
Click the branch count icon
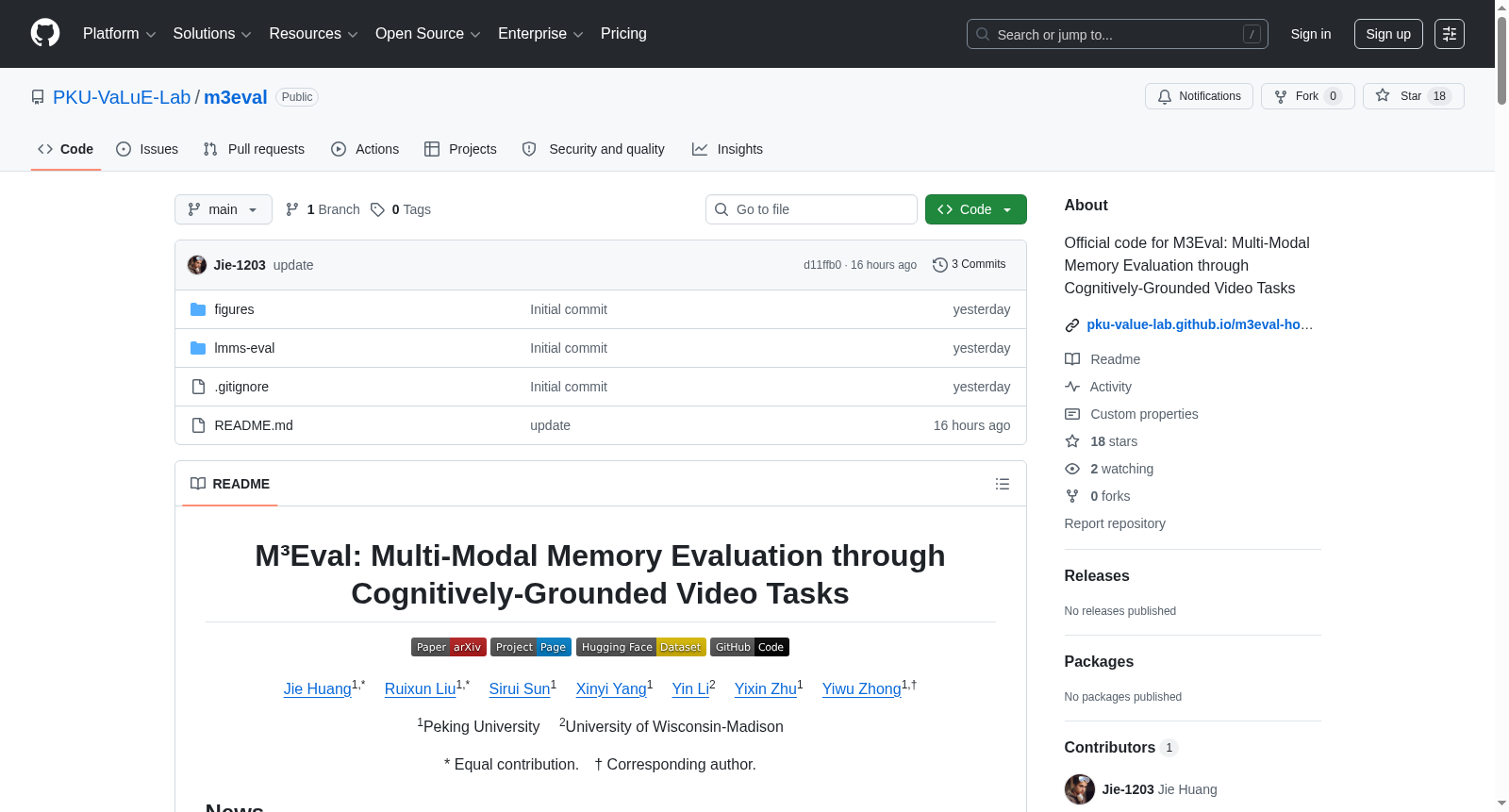pos(292,209)
